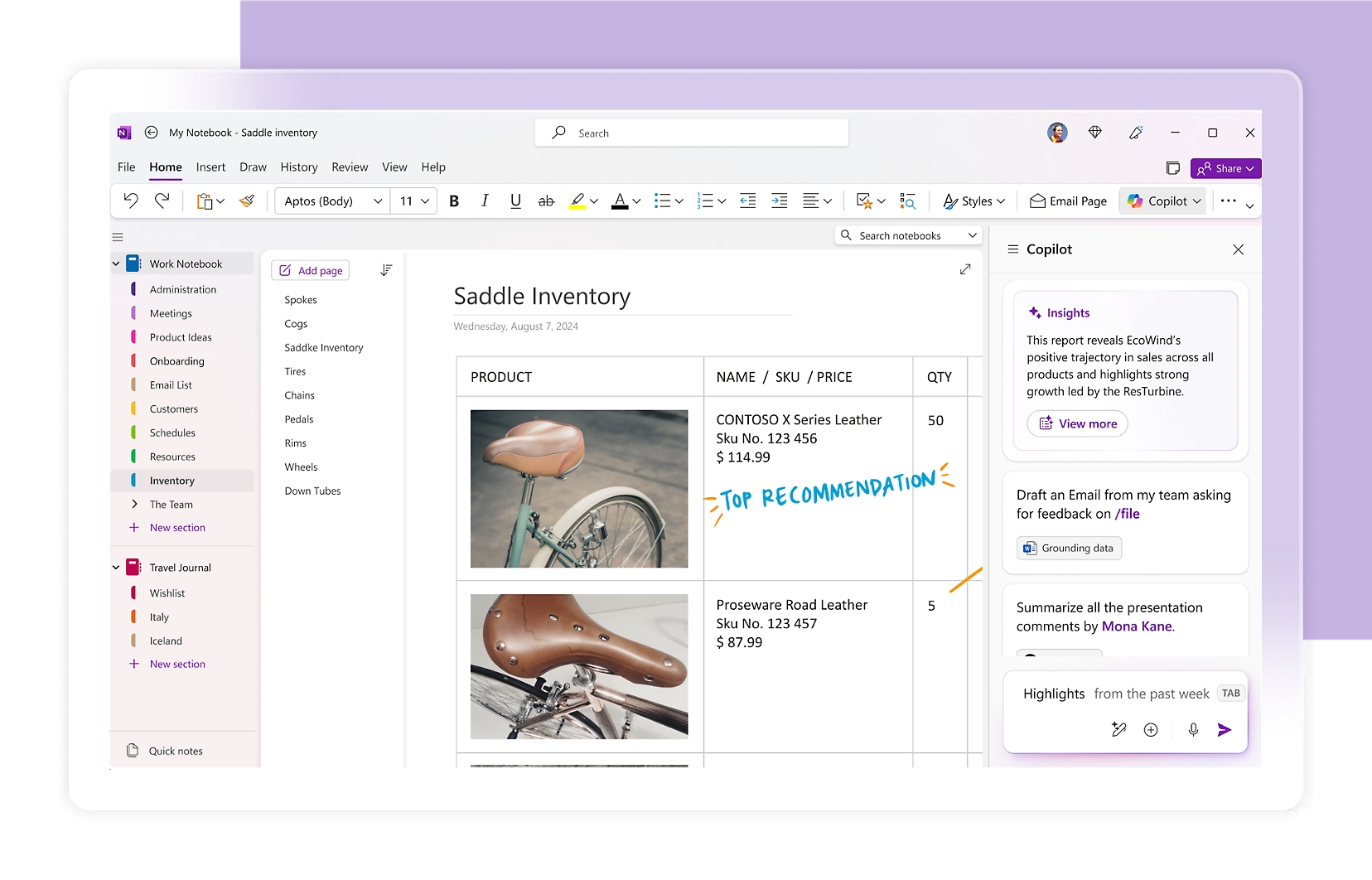Collapse the Work Notebook section
This screenshot has width=1372, height=880.
(115, 263)
